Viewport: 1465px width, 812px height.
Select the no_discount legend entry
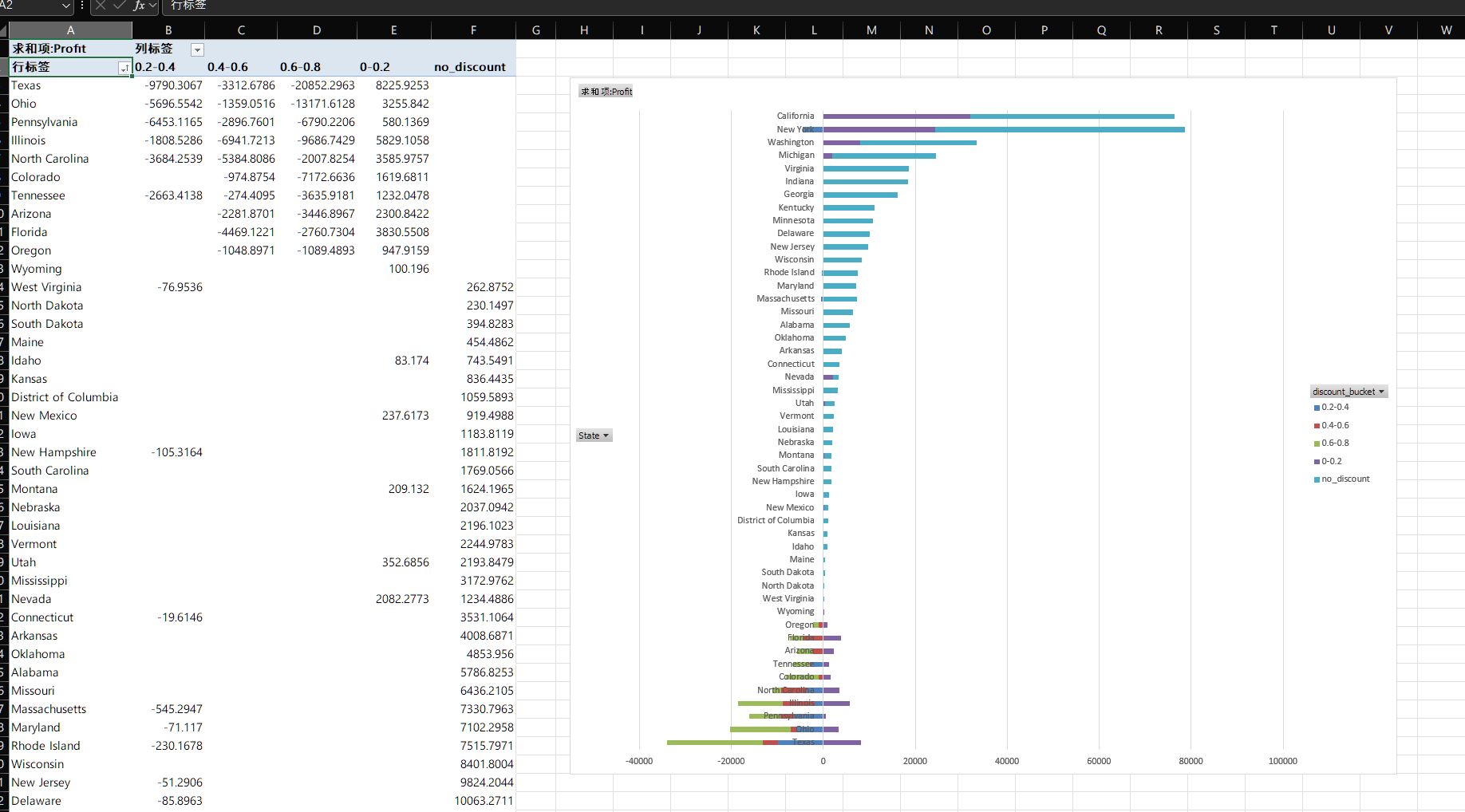tap(1345, 479)
